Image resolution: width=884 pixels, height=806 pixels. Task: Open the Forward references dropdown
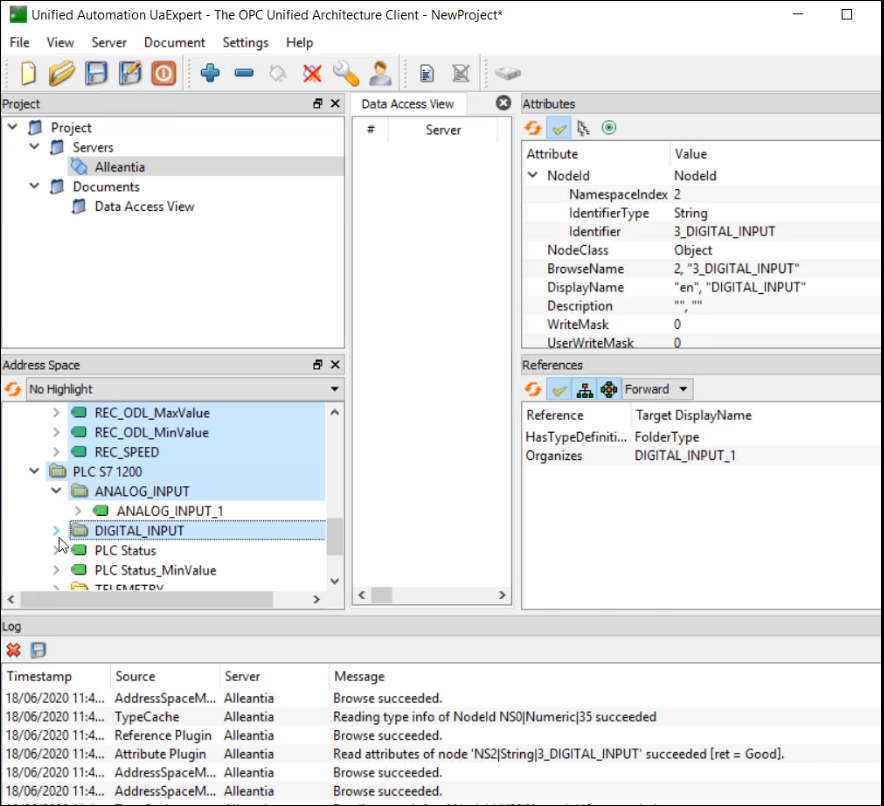coord(655,389)
